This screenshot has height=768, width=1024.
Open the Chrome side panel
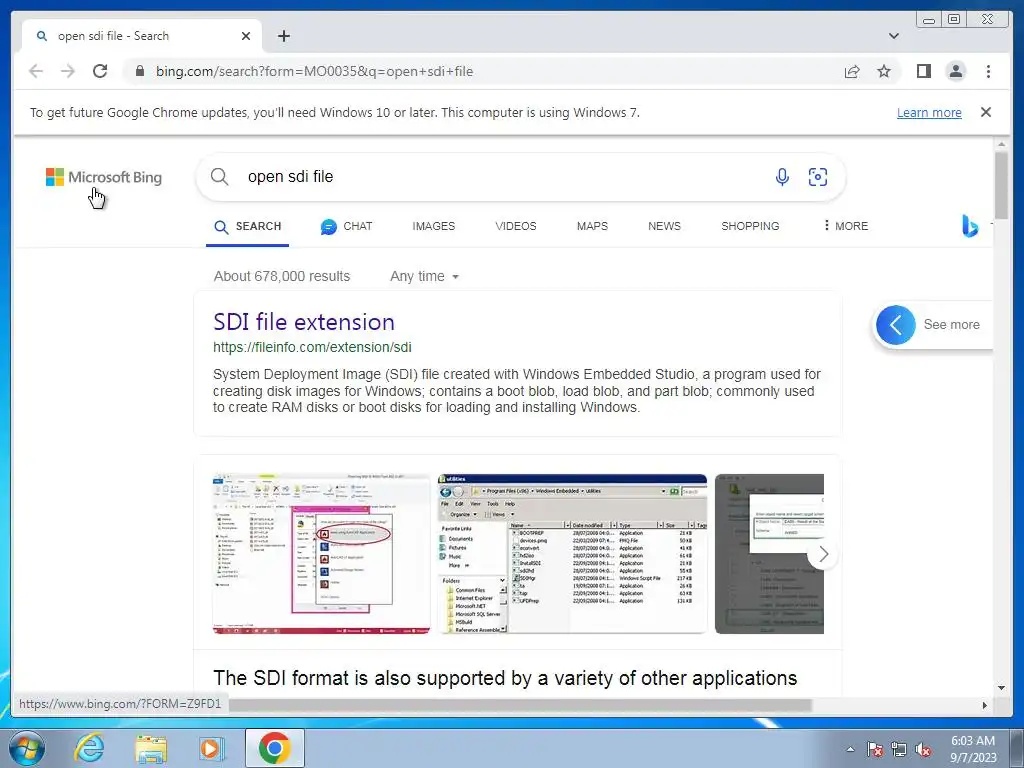923,71
